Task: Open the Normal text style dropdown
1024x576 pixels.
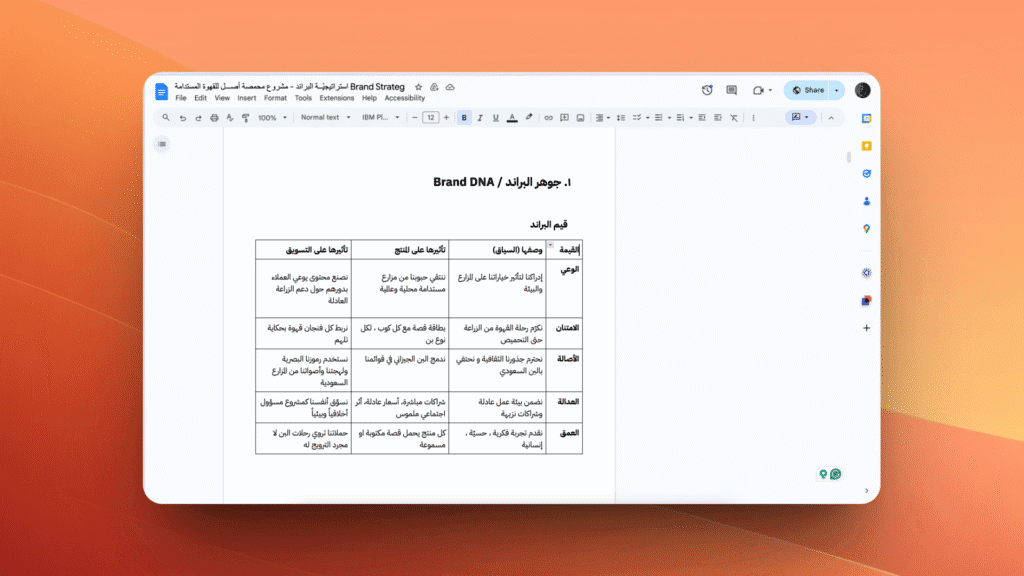Action: 325,118
